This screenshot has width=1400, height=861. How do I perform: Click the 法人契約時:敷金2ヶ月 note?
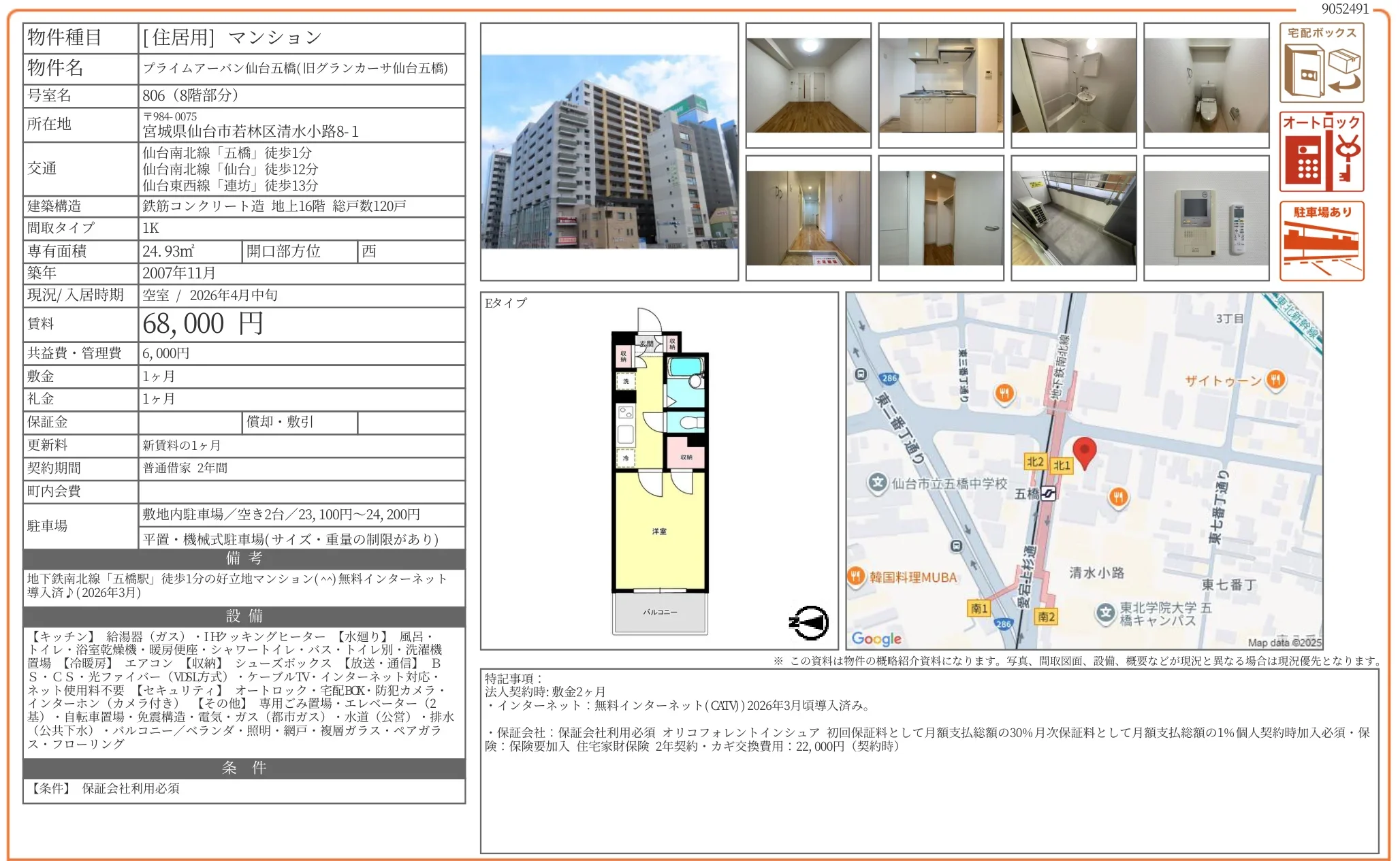(545, 692)
